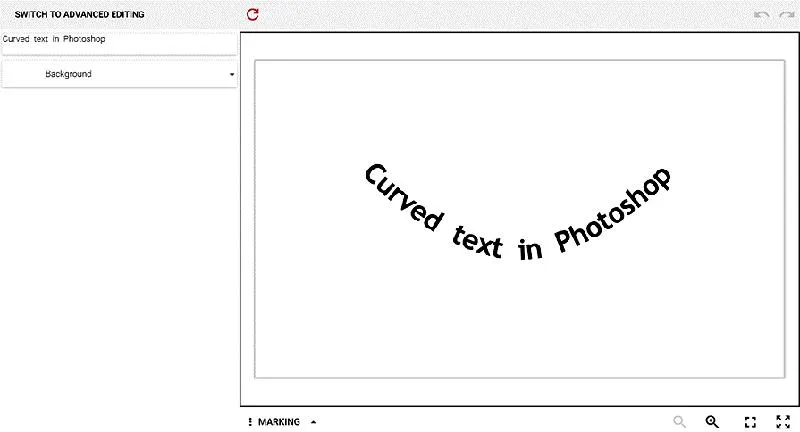Click the zoom in magnifier icon
The image size is (800, 432).
coord(712,422)
